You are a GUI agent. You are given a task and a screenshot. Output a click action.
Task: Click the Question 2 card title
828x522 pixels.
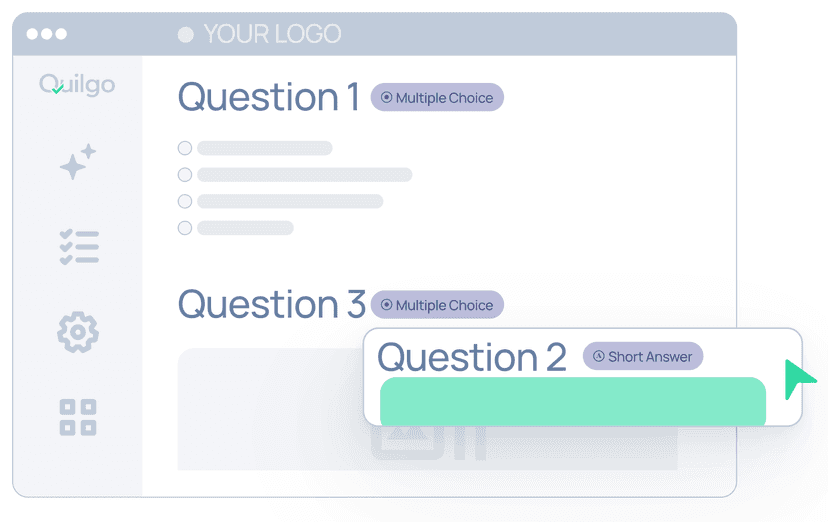pos(471,358)
